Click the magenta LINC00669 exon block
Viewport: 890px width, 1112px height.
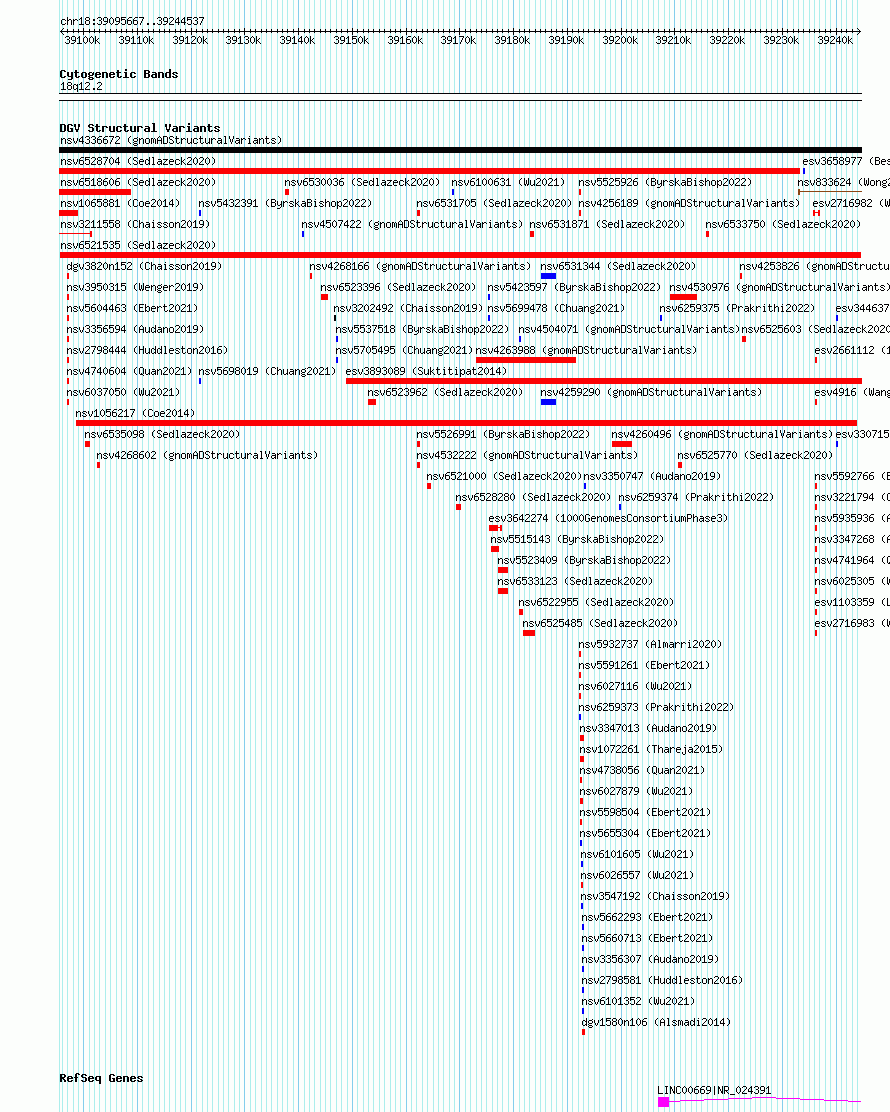(x=663, y=1101)
